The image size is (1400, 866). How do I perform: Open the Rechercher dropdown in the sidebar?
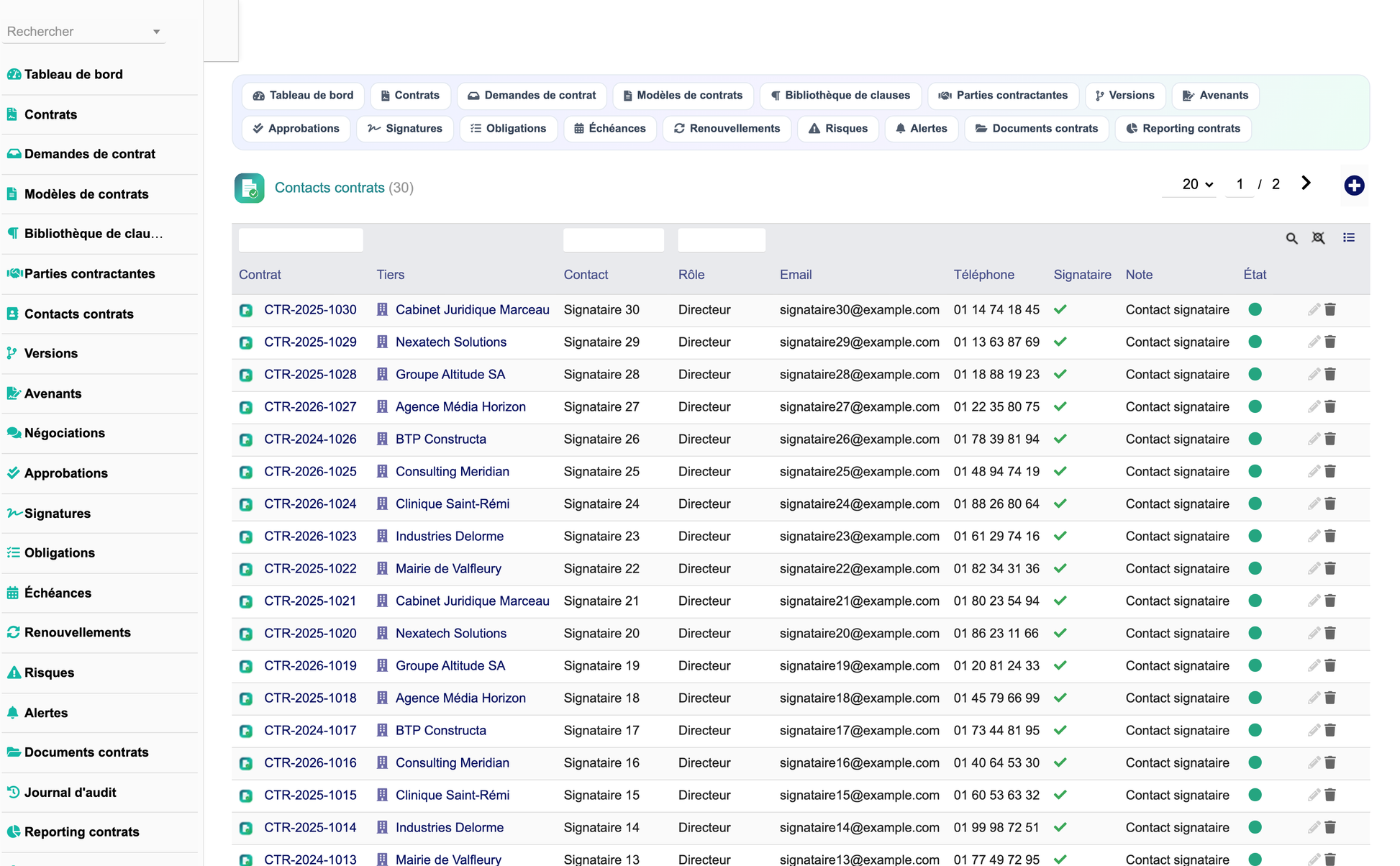84,32
